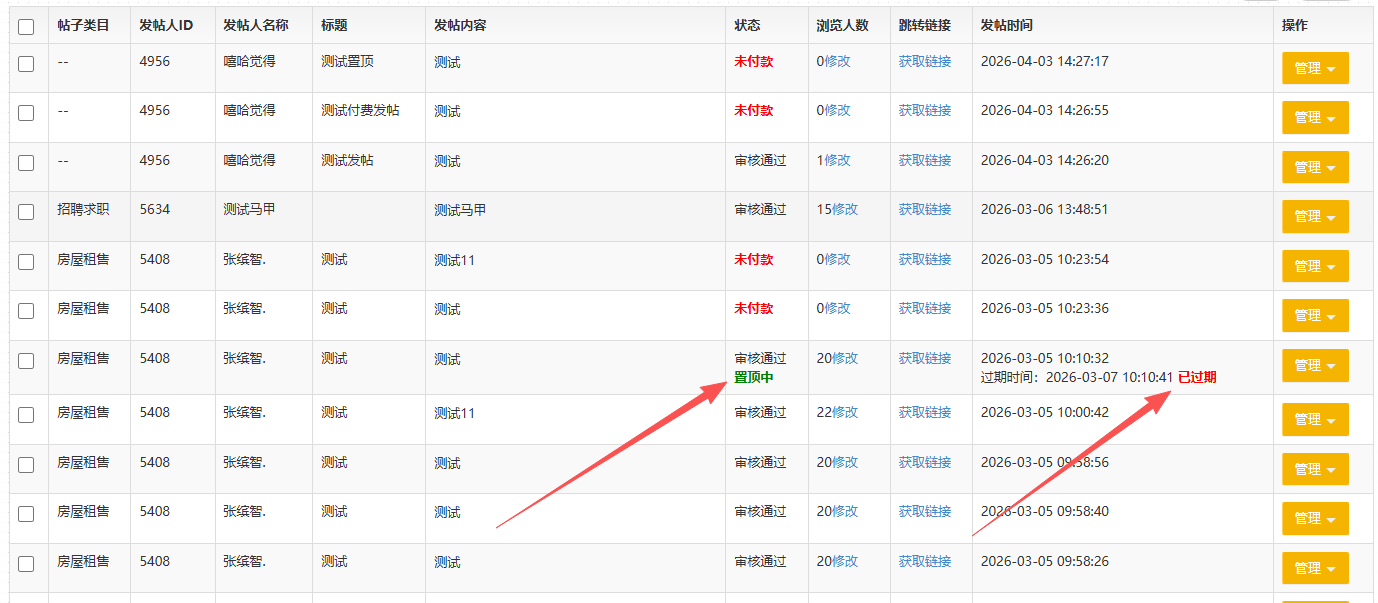1378x603 pixels.
Task: Click 获取链接 for post at 10:00:42
Action: [x=925, y=413]
